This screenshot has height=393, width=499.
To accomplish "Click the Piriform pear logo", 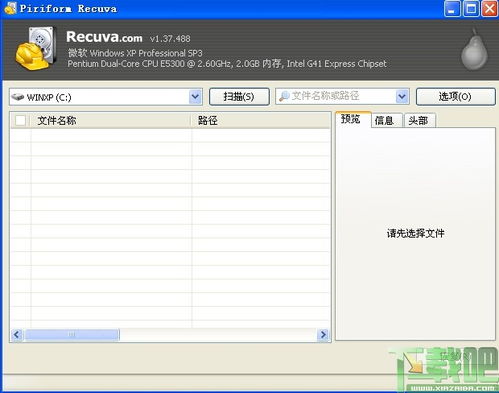I will tap(475, 49).
